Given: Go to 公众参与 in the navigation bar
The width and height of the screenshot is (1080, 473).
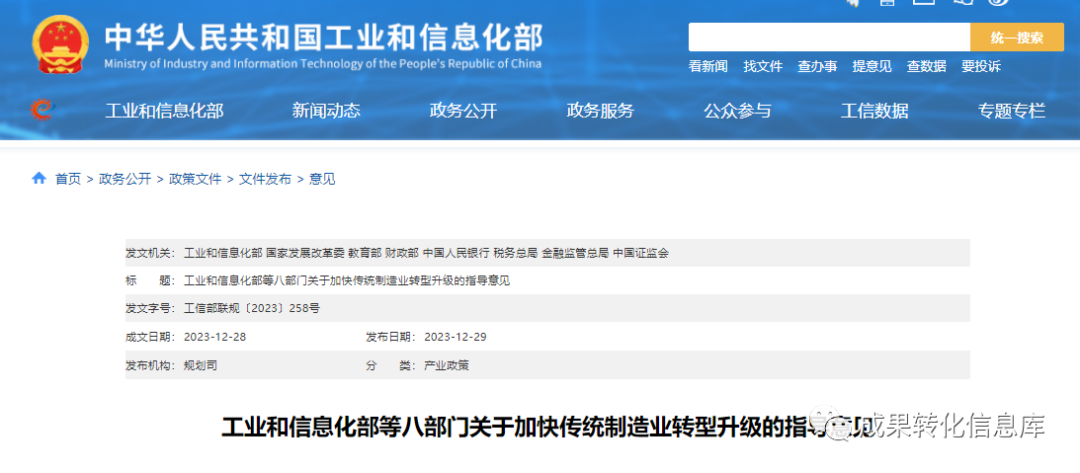Looking at the screenshot, I should click(737, 111).
